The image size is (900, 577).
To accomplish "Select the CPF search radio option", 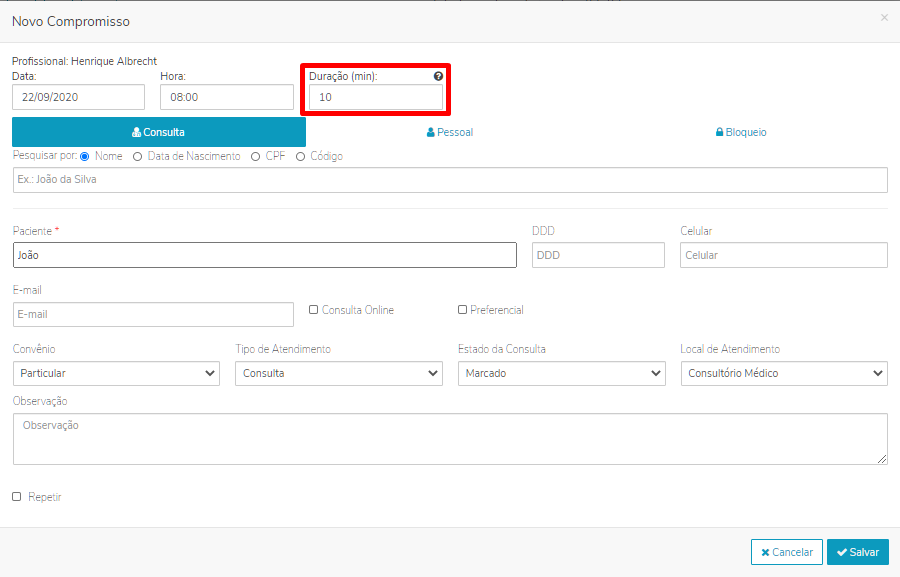I will pyautogui.click(x=255, y=157).
